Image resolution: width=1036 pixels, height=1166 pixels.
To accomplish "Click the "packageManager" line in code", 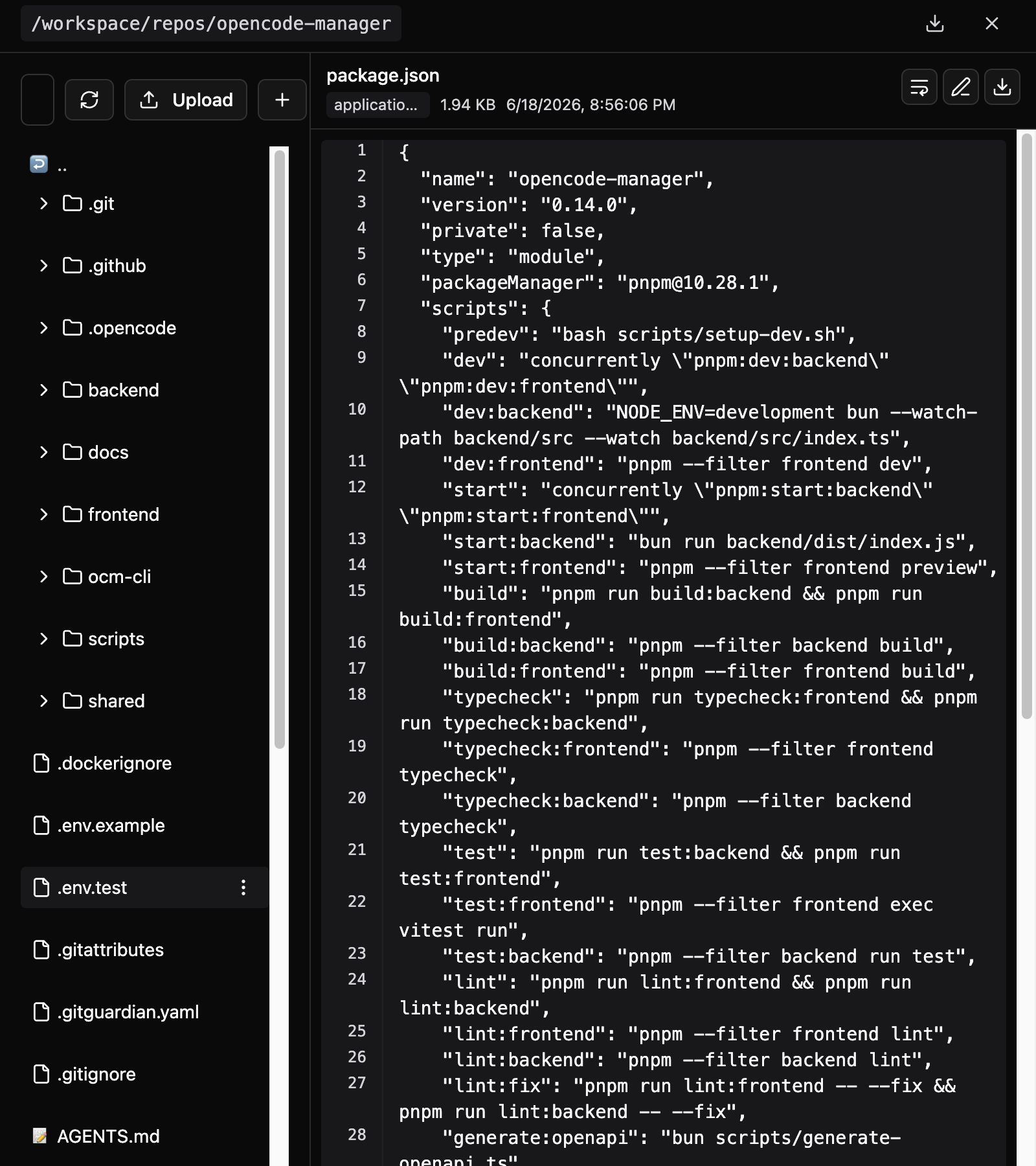I will click(600, 282).
